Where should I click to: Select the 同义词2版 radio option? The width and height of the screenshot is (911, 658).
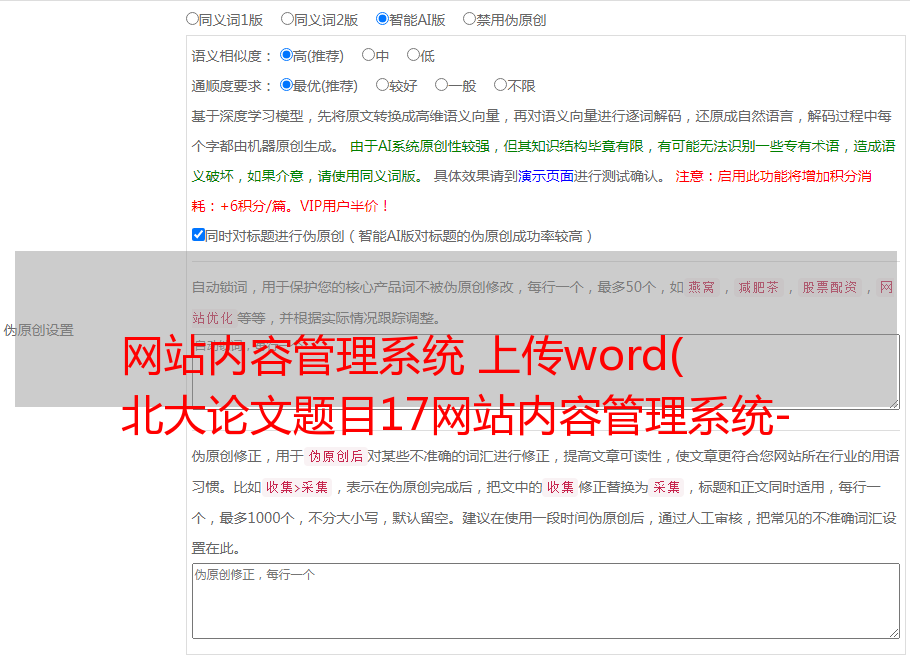(287, 19)
